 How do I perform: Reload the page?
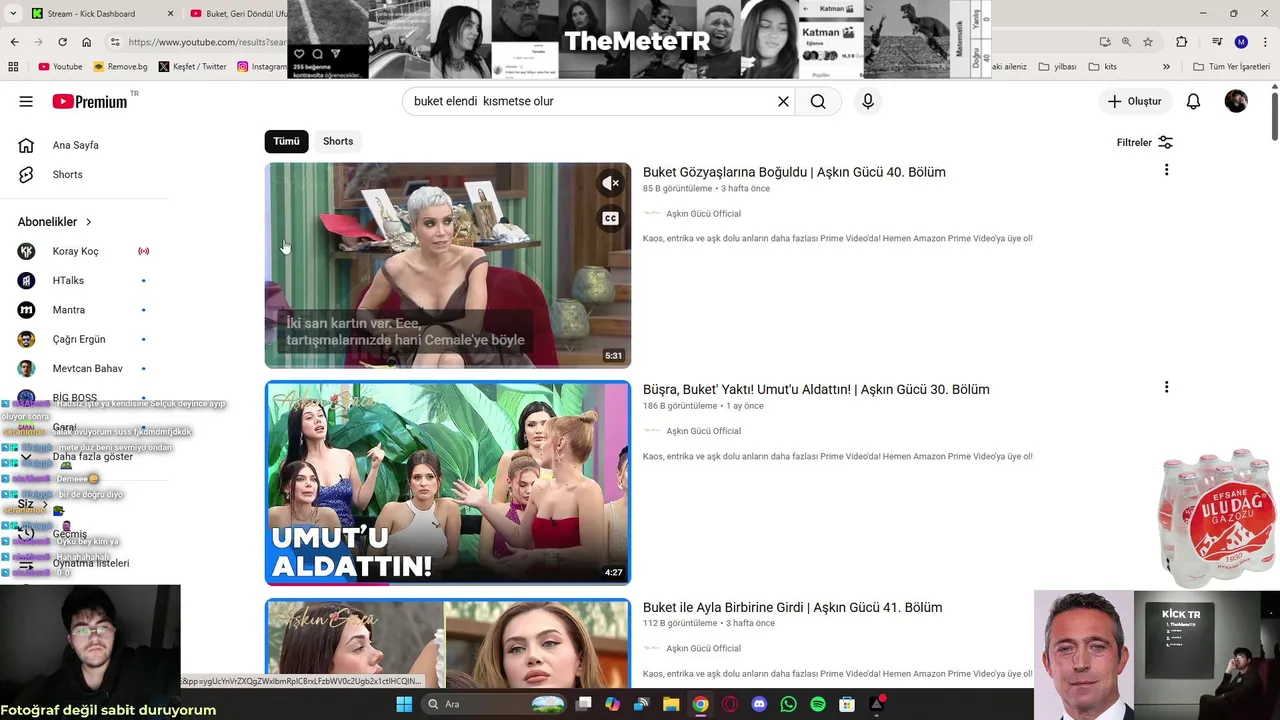(x=62, y=42)
